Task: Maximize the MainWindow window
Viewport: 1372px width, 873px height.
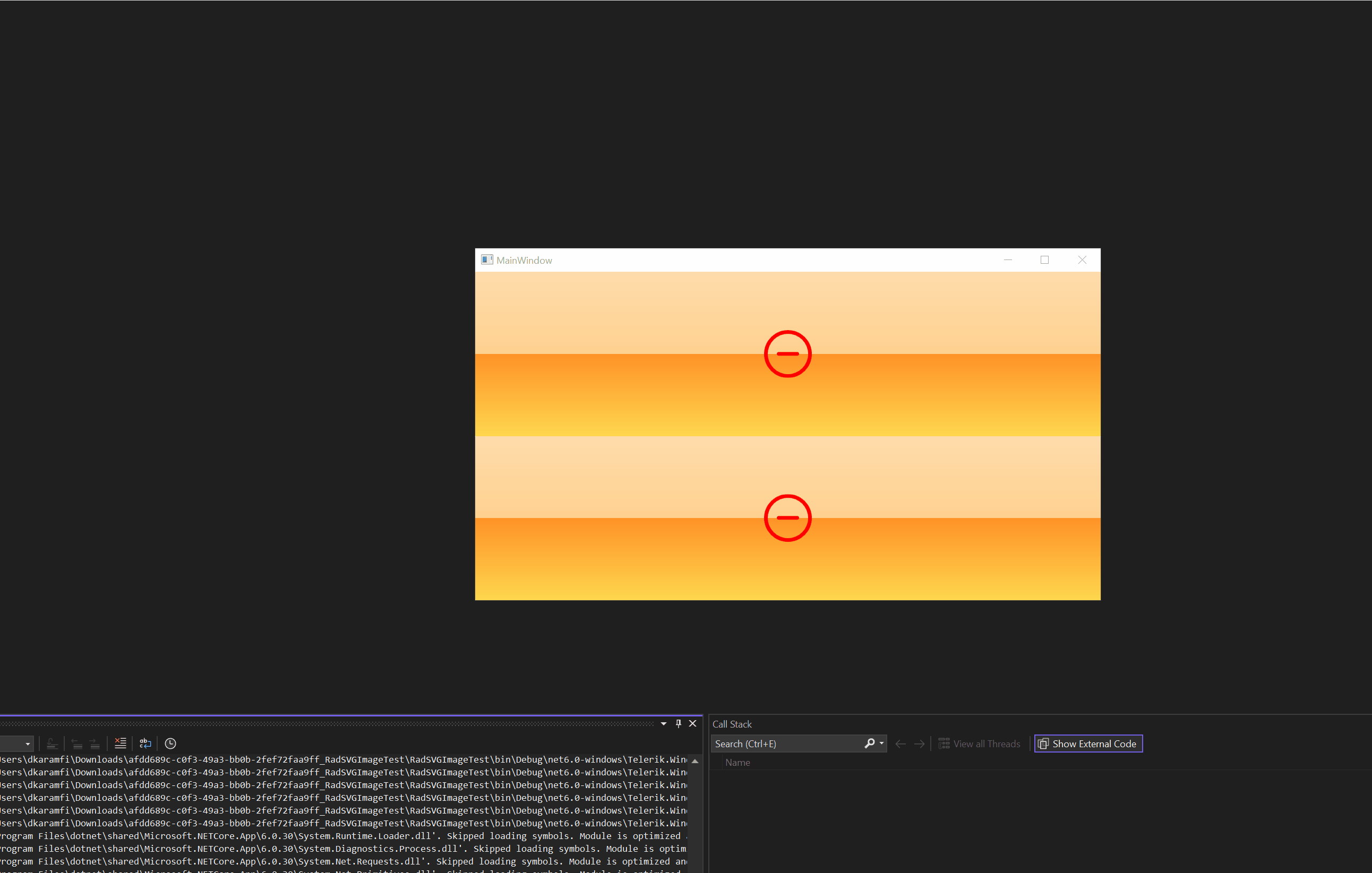Action: [x=1044, y=260]
